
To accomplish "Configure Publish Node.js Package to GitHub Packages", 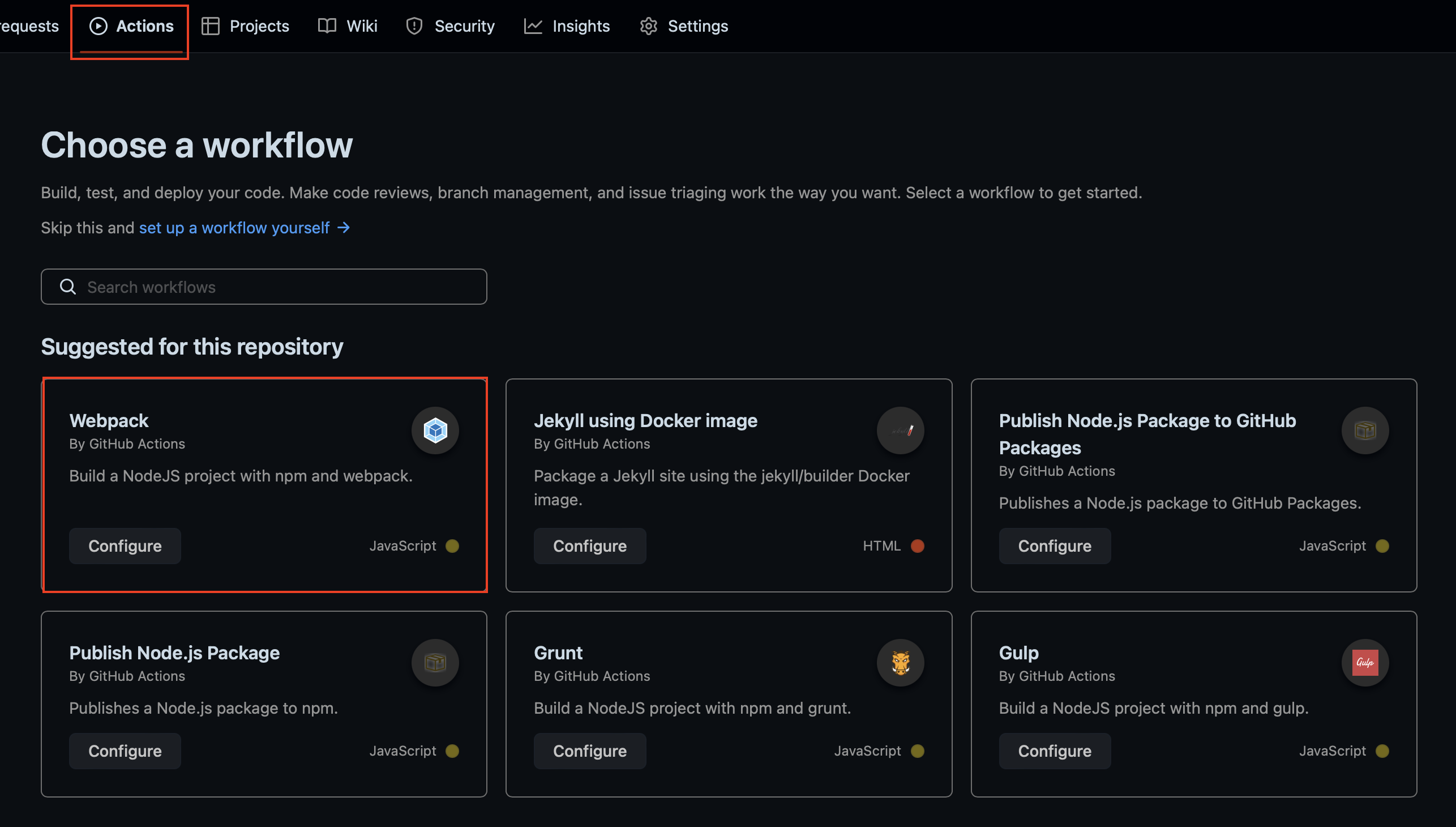I will point(1055,546).
